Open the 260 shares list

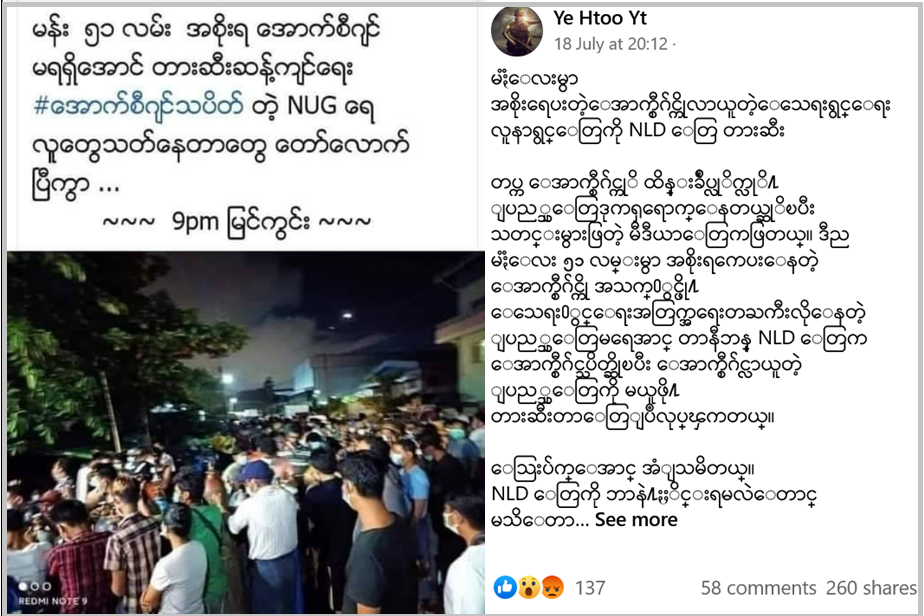pyautogui.click(x=871, y=588)
